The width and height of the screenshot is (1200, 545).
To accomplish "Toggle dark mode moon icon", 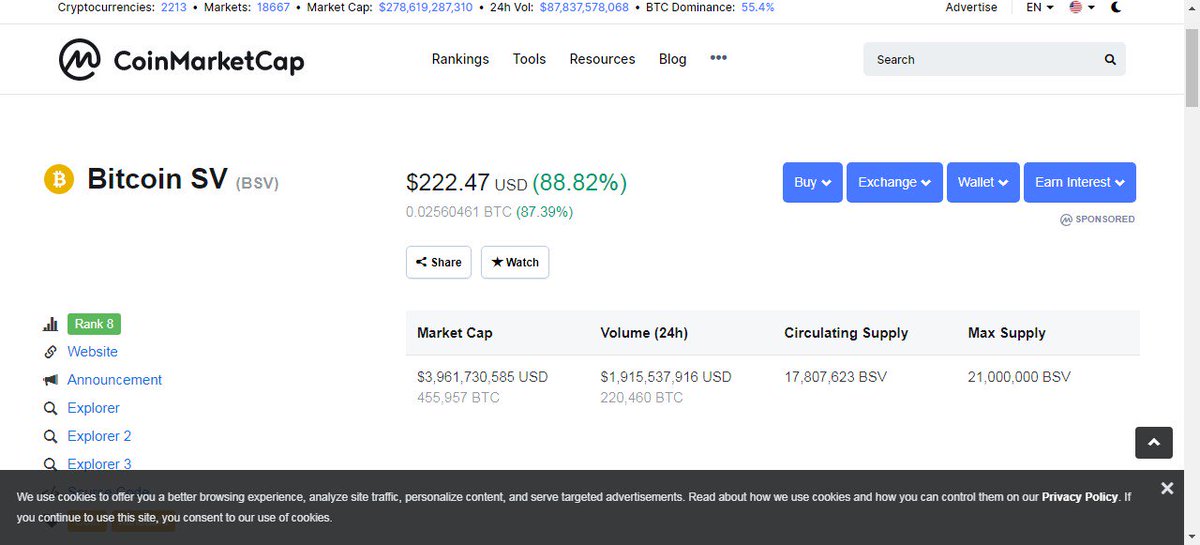I will [1116, 7].
